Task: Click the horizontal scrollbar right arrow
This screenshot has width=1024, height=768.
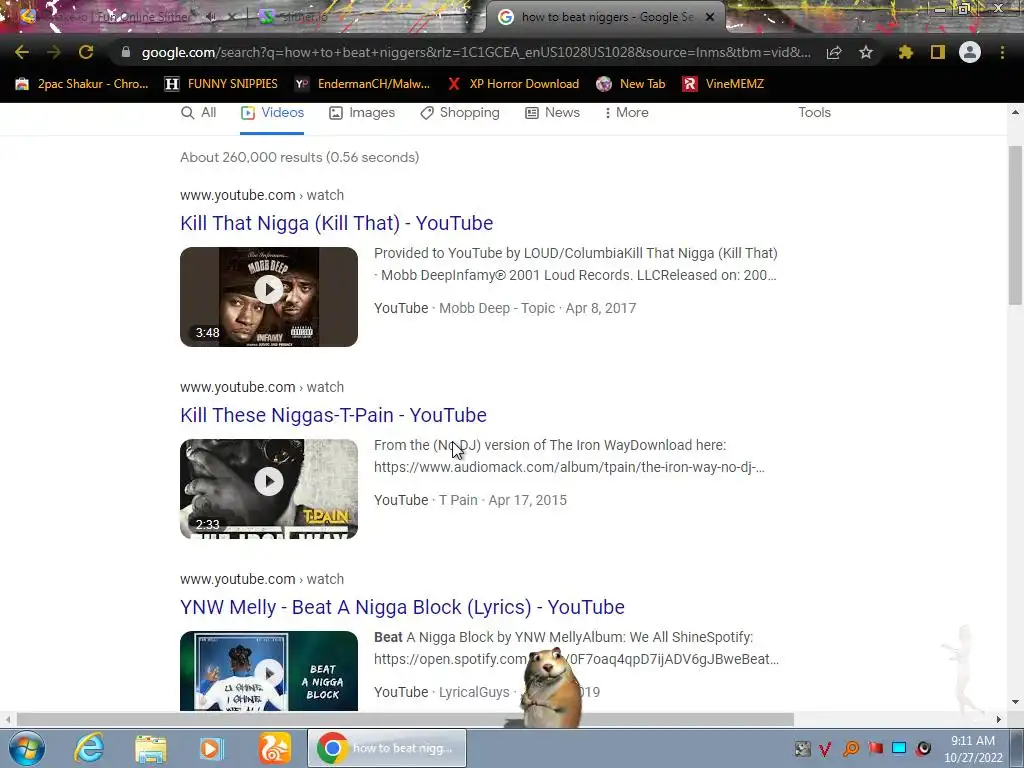Action: (x=999, y=719)
